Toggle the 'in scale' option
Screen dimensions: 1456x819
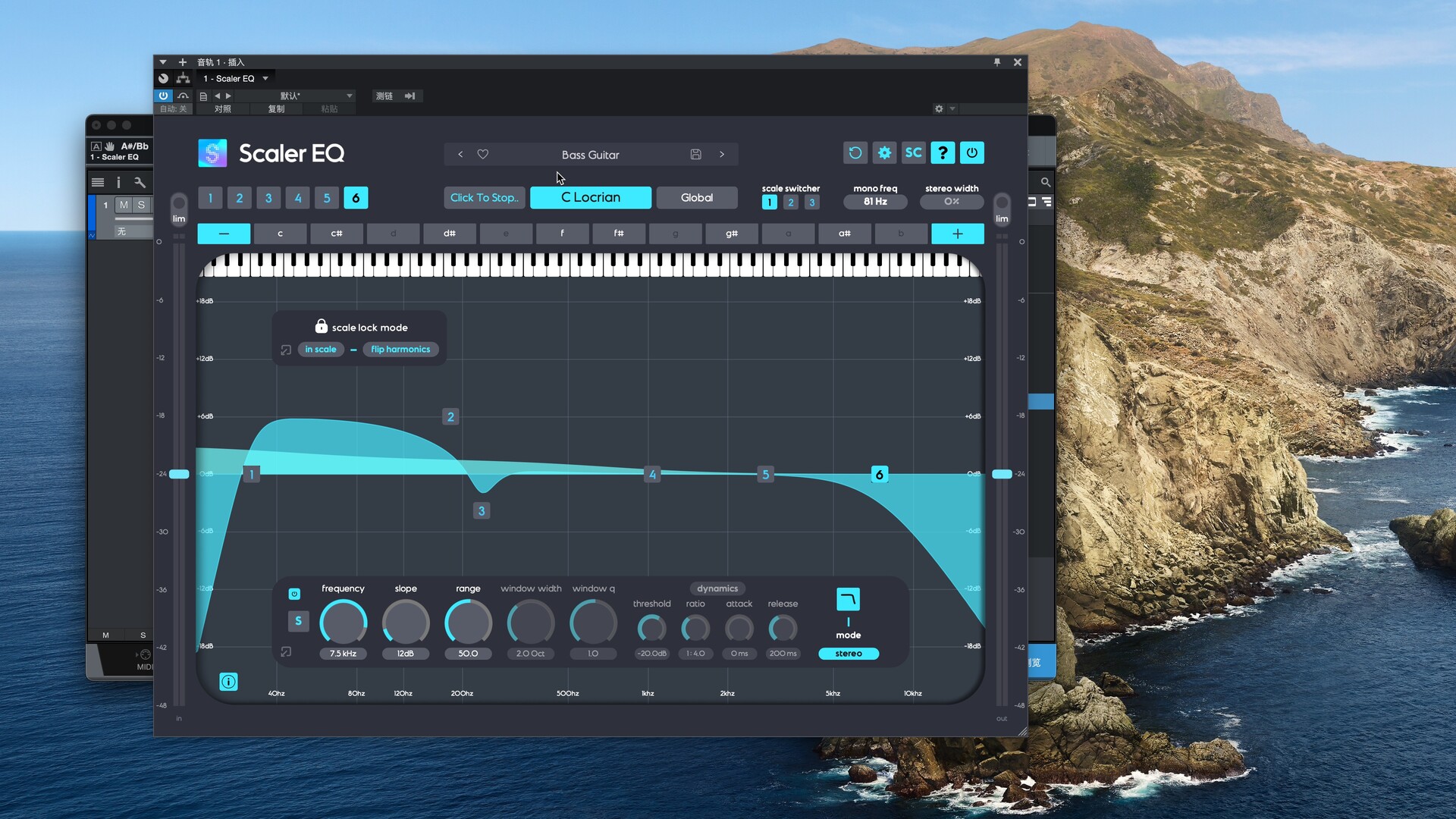pyautogui.click(x=321, y=350)
